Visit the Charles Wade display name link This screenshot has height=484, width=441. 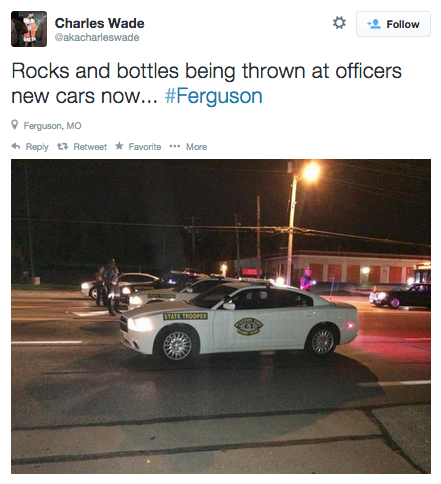[x=99, y=23]
